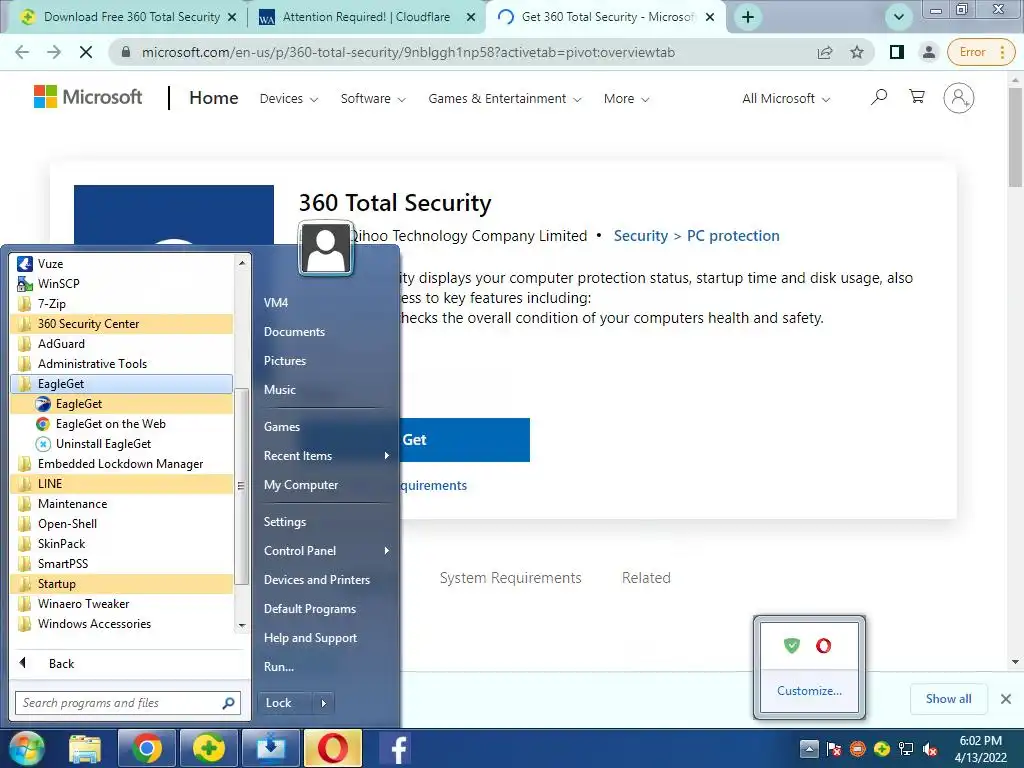
Task: Click the browser forward arrow
Action: [x=54, y=52]
